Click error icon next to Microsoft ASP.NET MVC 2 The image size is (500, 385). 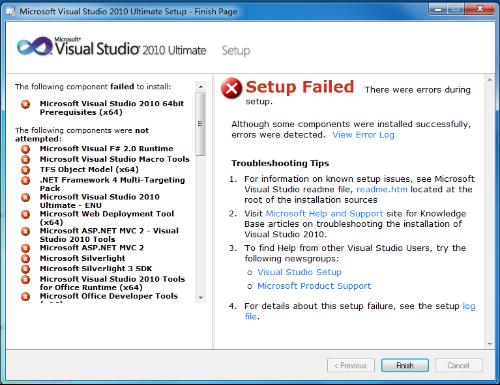[x=25, y=248]
